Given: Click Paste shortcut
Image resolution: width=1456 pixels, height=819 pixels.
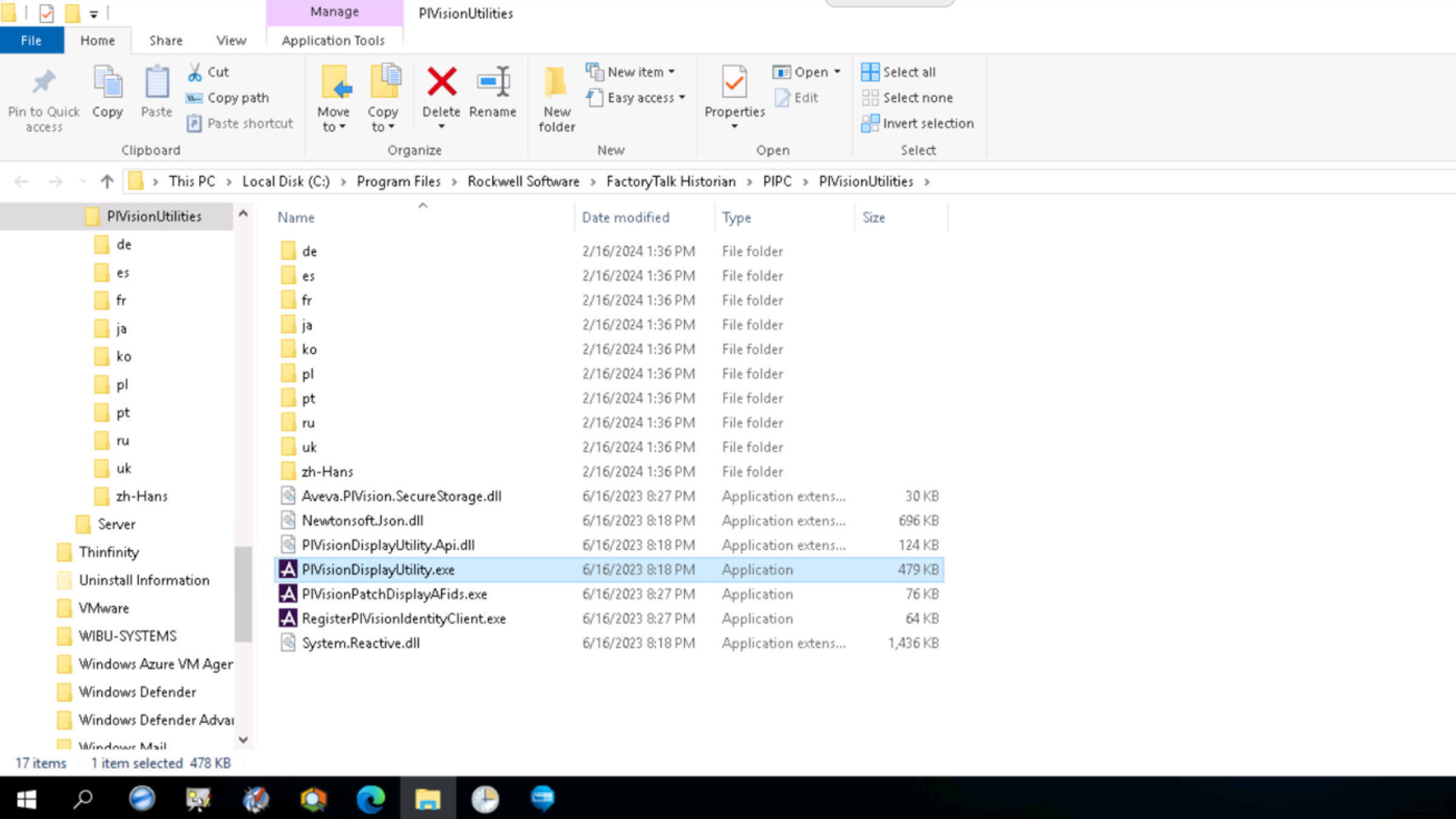Looking at the screenshot, I should (240, 123).
